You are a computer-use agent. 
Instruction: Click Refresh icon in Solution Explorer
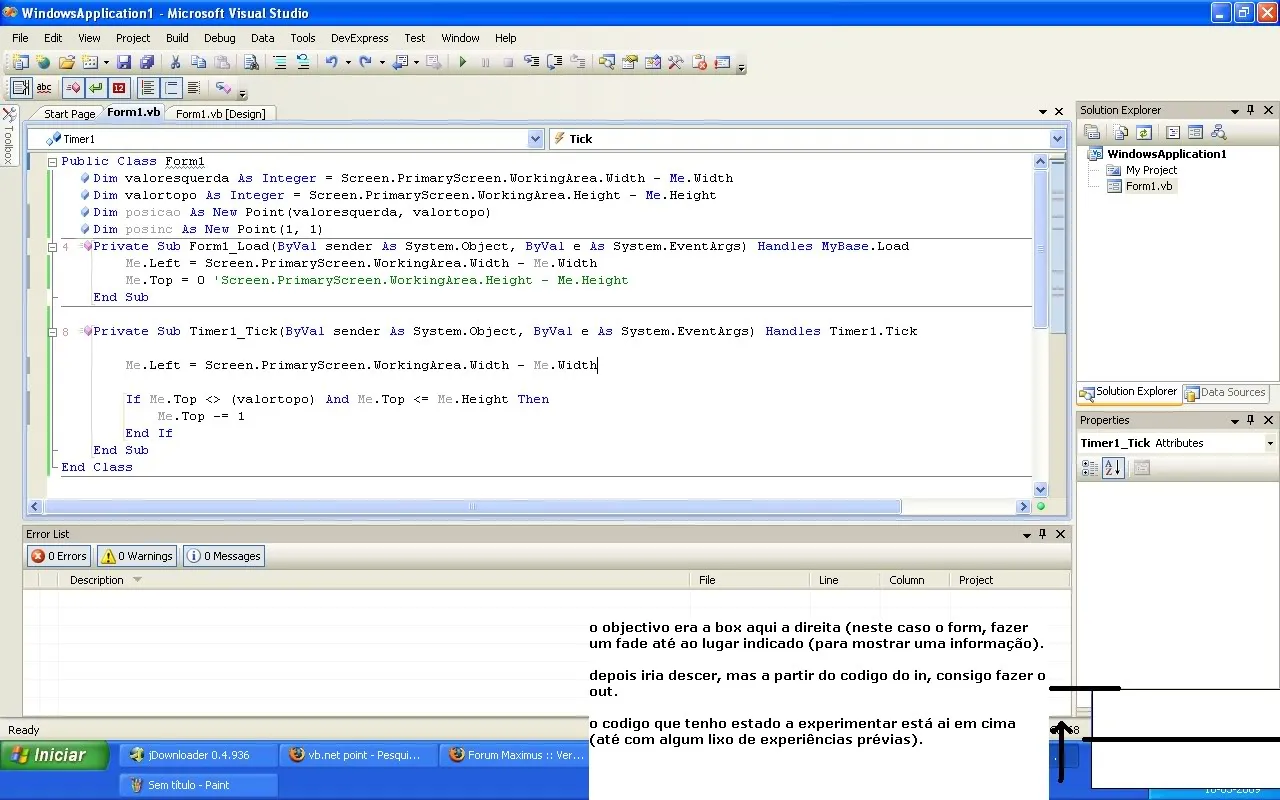click(1144, 132)
